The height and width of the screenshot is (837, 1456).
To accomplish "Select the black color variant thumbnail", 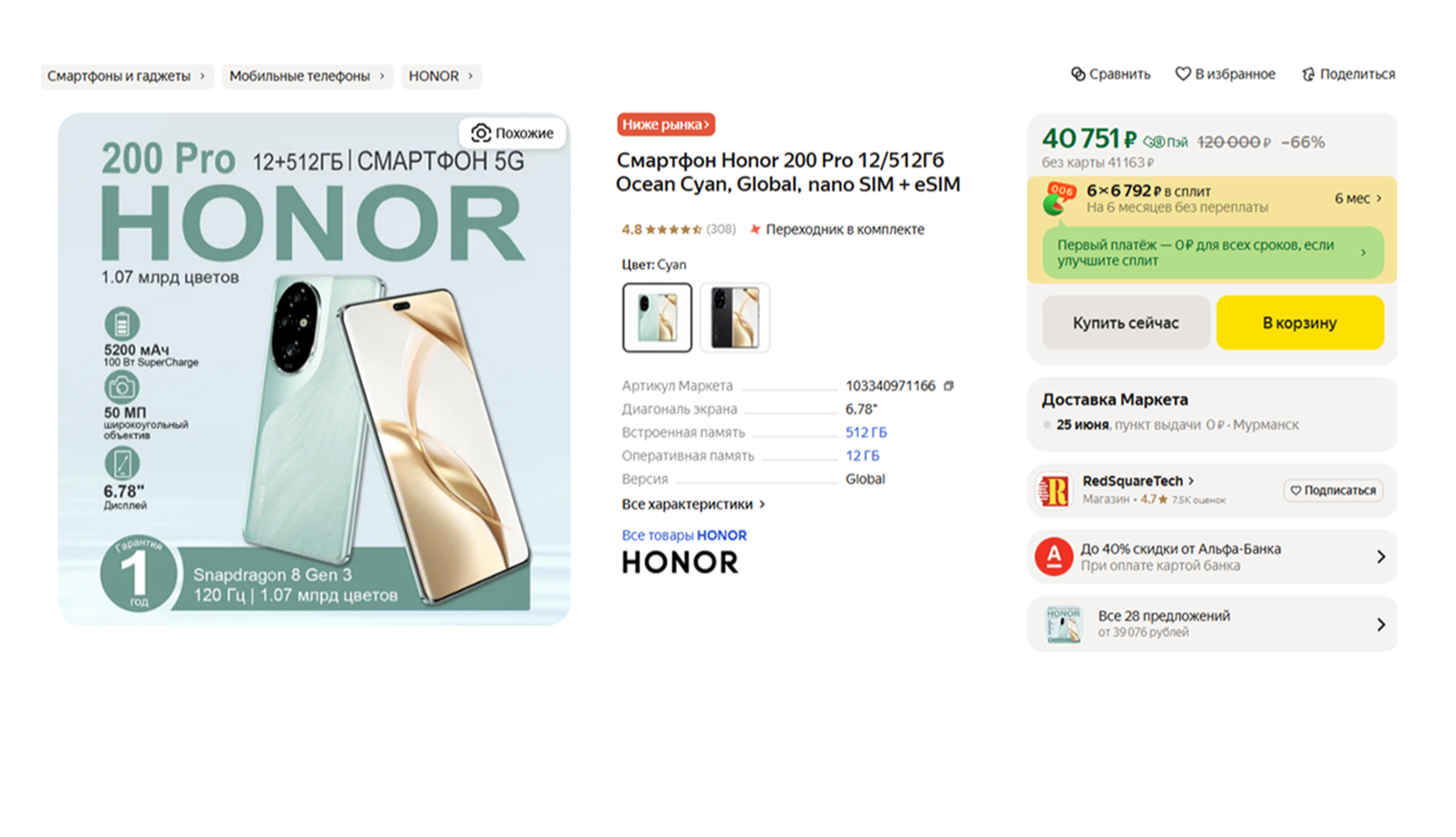I will click(735, 318).
